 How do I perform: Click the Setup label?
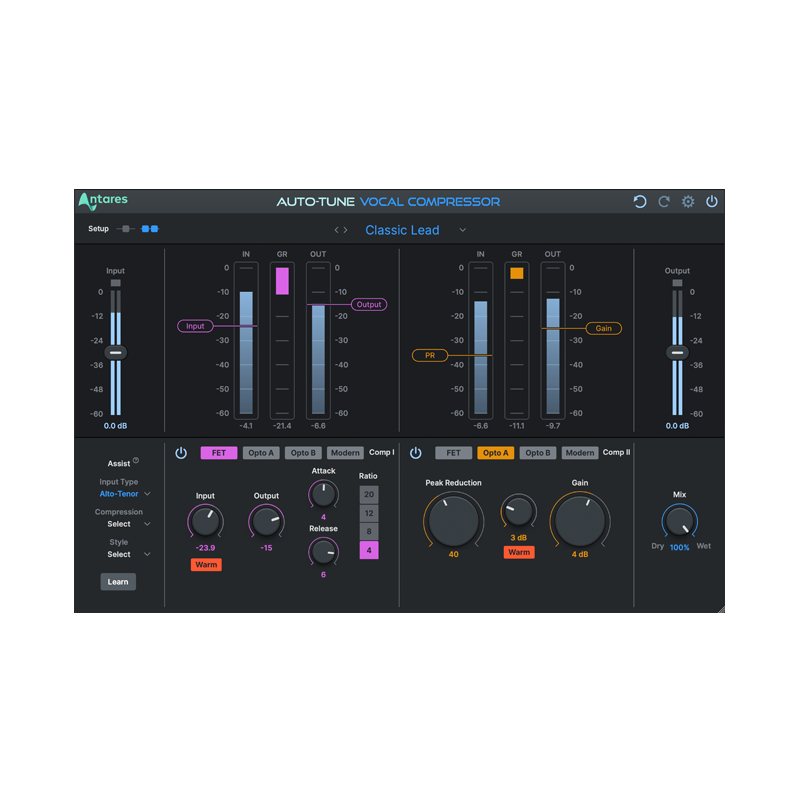[98, 229]
